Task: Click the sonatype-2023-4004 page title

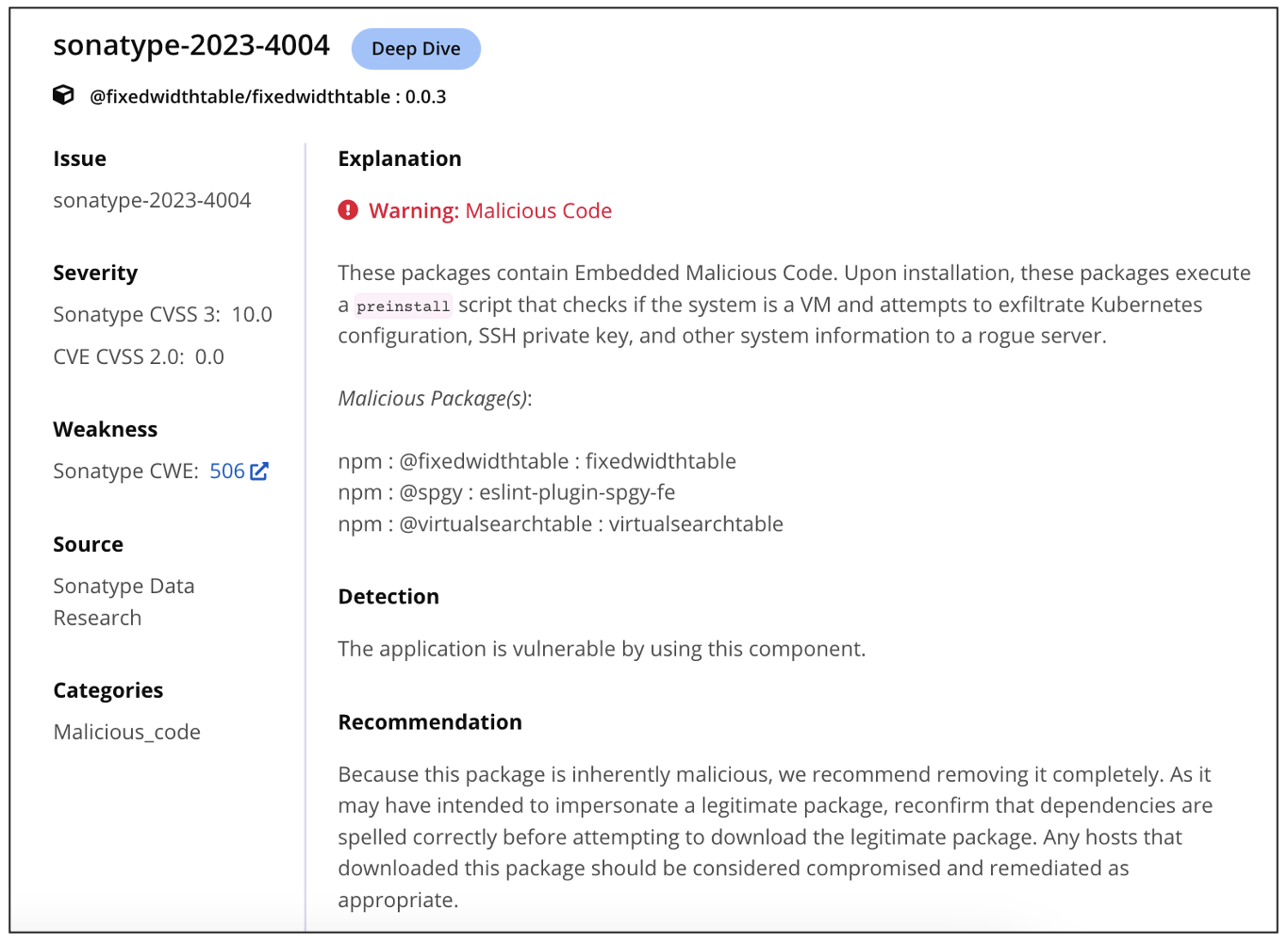Action: (191, 45)
